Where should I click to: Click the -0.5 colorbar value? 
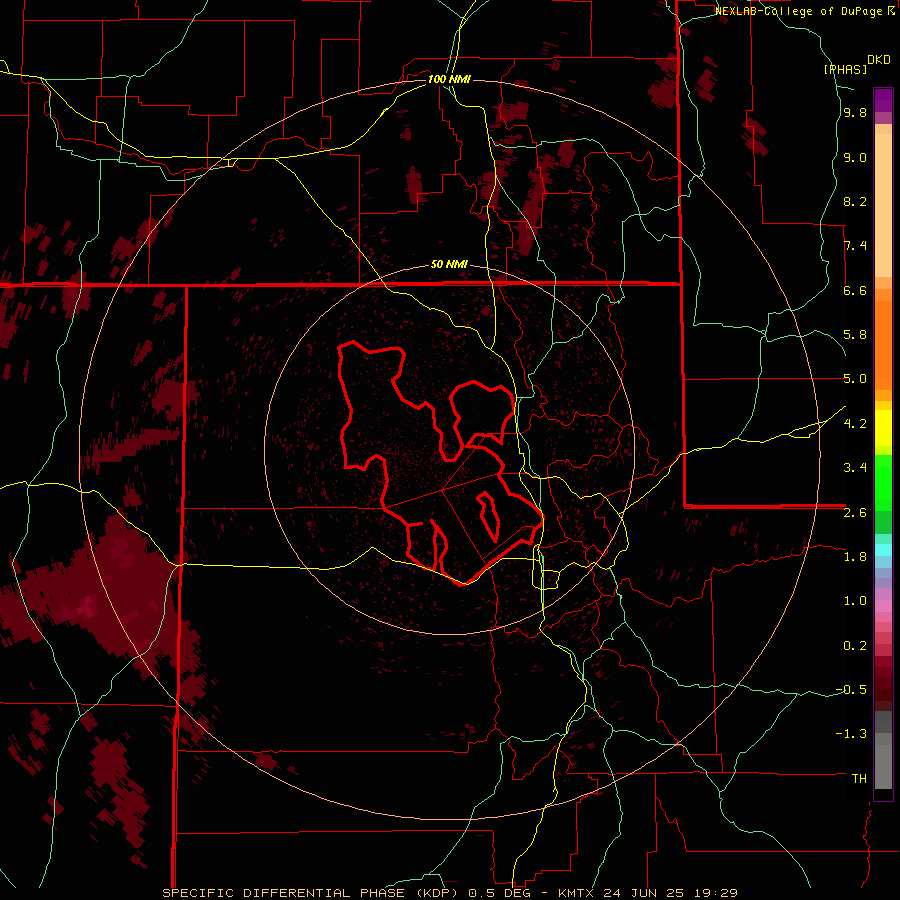tap(851, 690)
